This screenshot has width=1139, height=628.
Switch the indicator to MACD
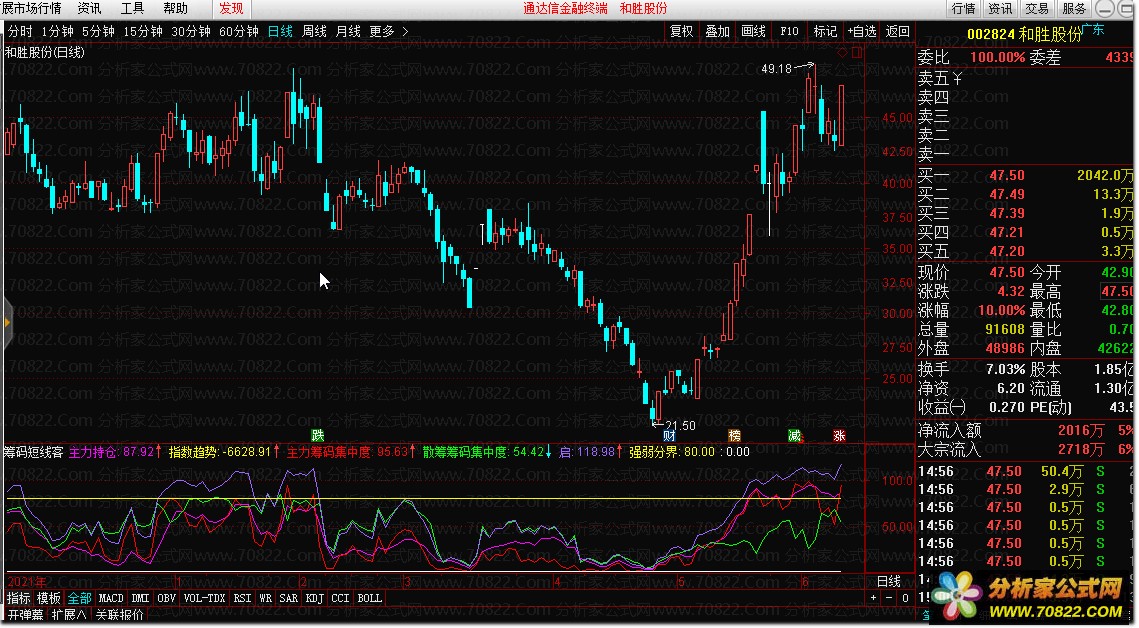pyautogui.click(x=111, y=598)
